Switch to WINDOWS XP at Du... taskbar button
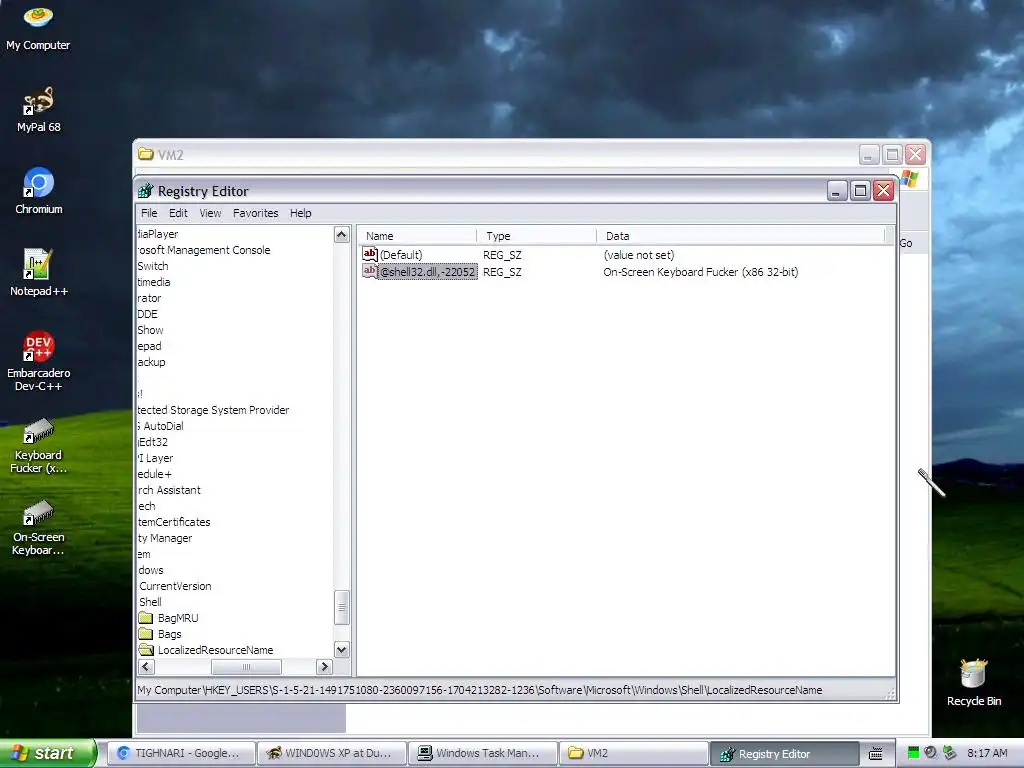 click(330, 753)
